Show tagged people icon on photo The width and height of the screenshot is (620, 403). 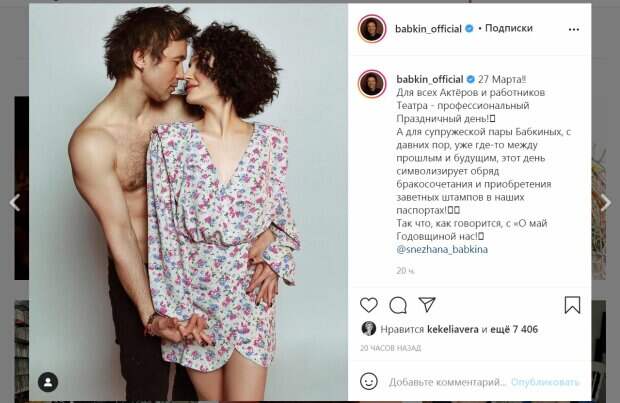point(48,382)
